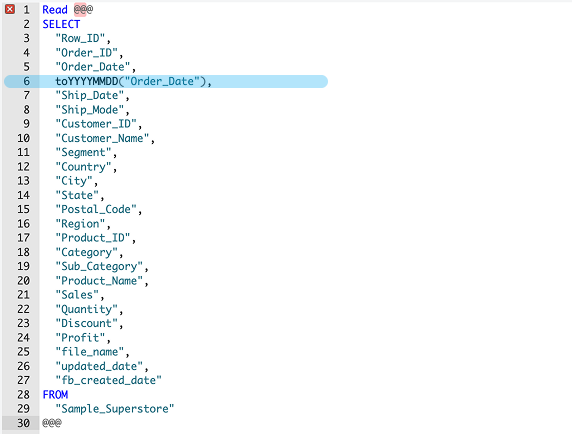Click the "Postal_Code" column text
This screenshot has width=572, height=434.
[x=96, y=209]
